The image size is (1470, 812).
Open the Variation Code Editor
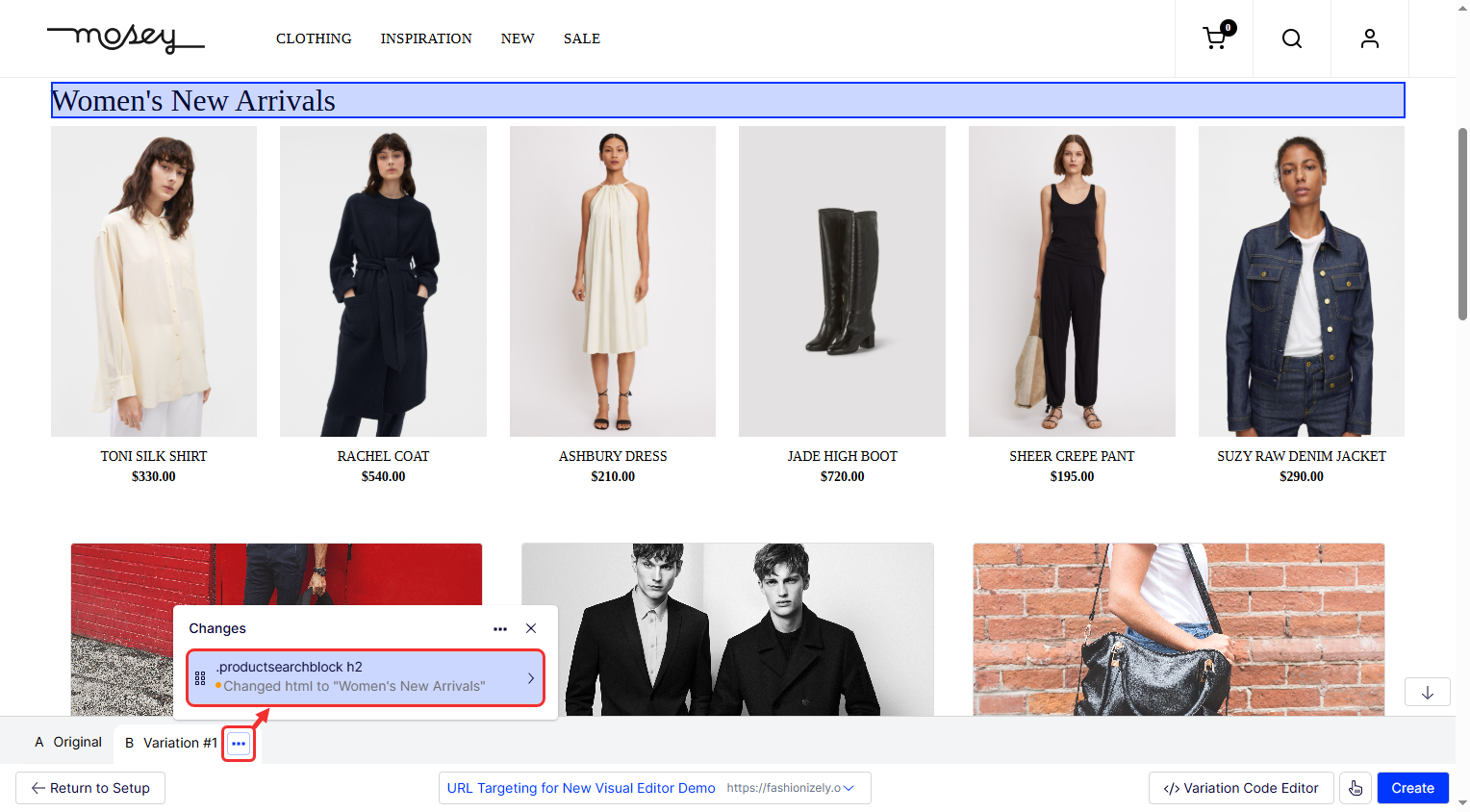(1241, 788)
